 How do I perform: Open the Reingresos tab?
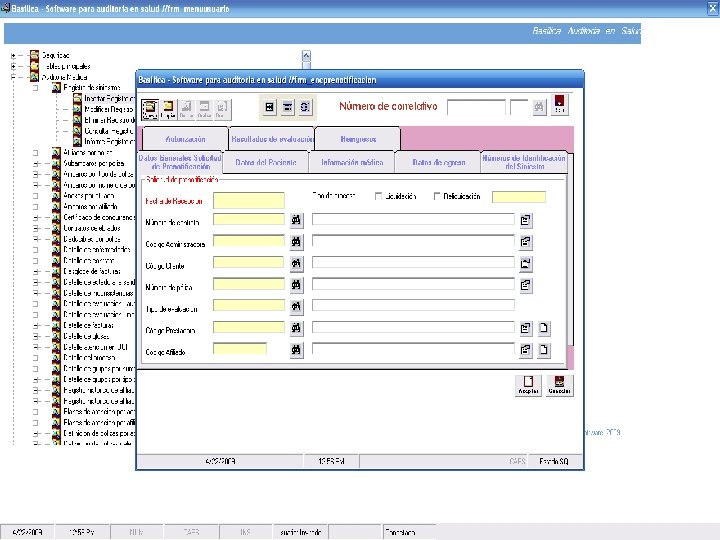coord(358,139)
